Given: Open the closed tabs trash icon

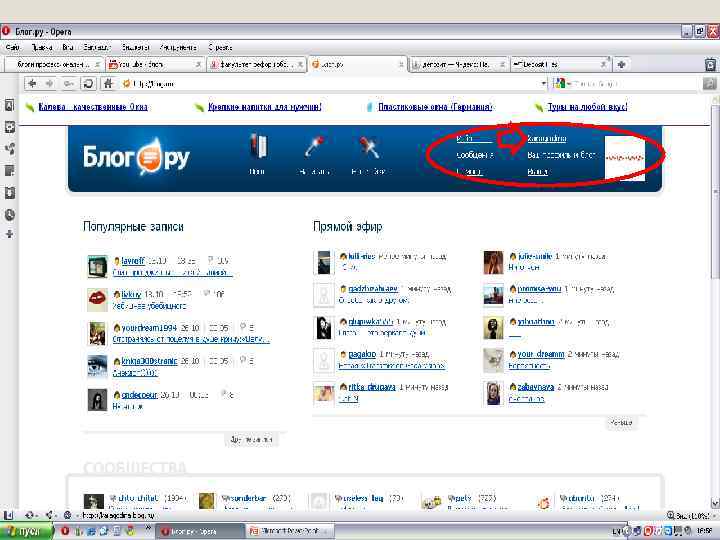Looking at the screenshot, I should tap(710, 64).
